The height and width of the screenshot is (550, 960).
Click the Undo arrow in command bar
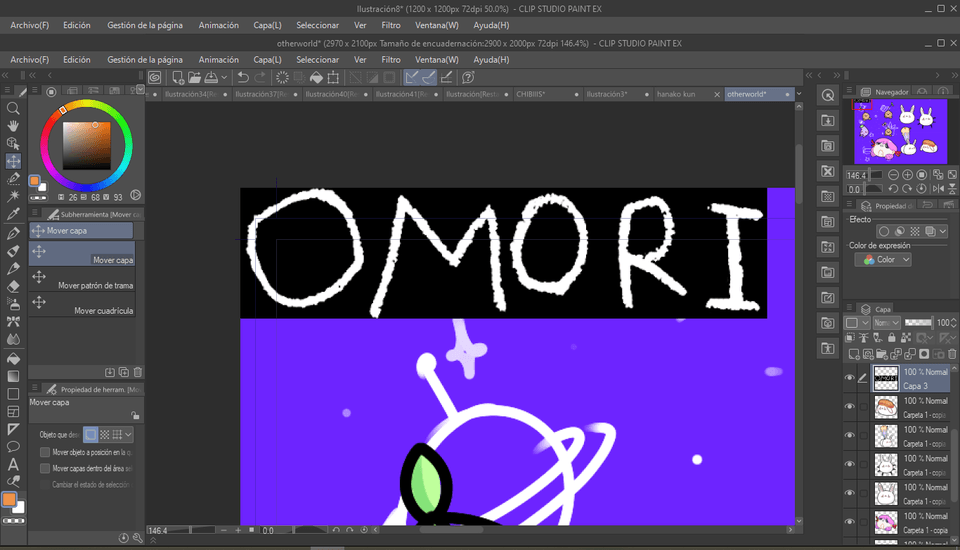(243, 77)
